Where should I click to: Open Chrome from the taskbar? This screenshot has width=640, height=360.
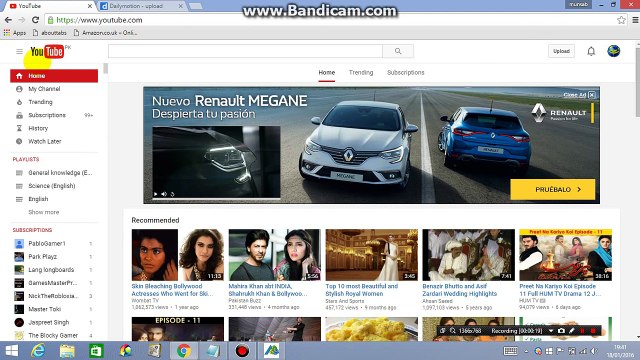pos(184,351)
